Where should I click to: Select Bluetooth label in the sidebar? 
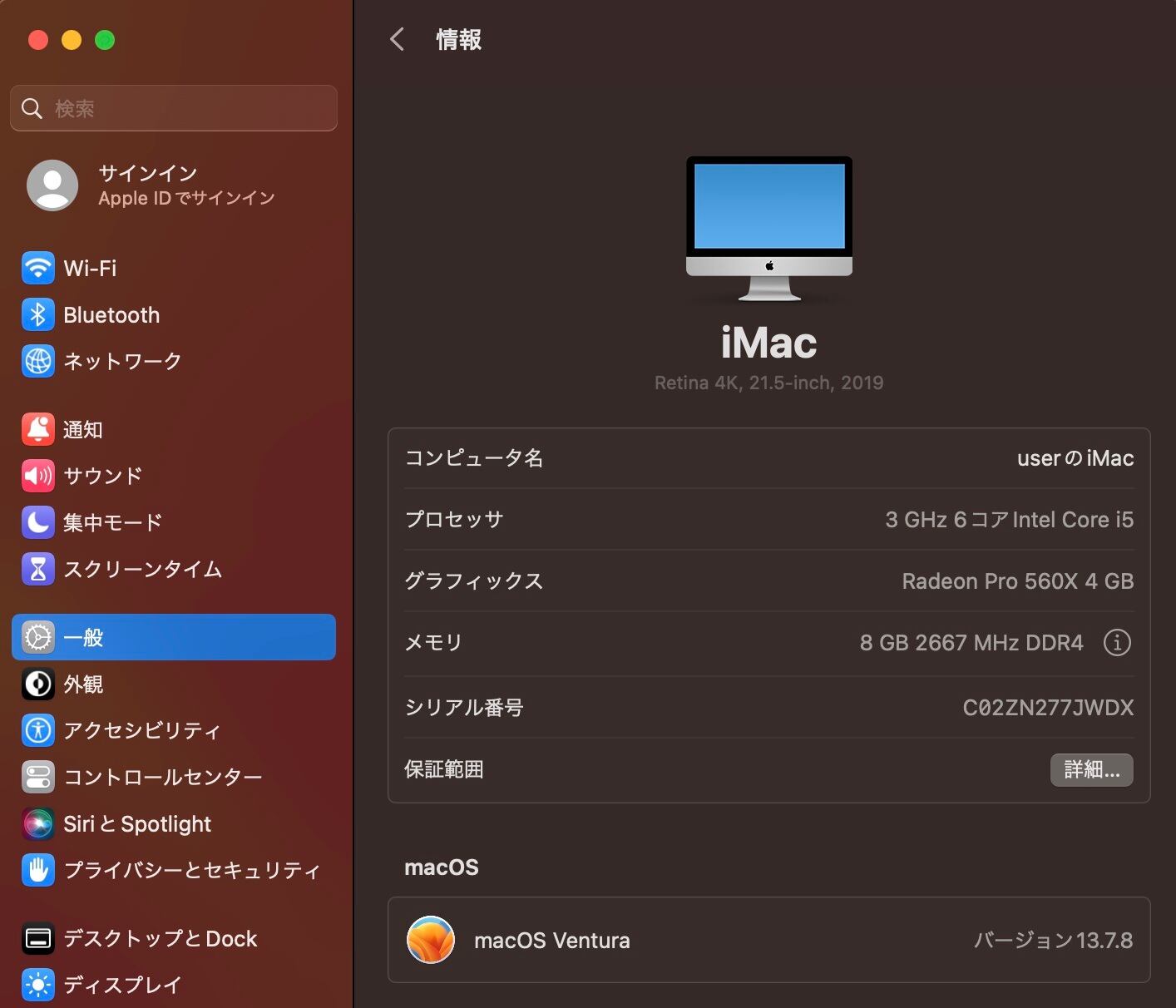pyautogui.click(x=111, y=314)
